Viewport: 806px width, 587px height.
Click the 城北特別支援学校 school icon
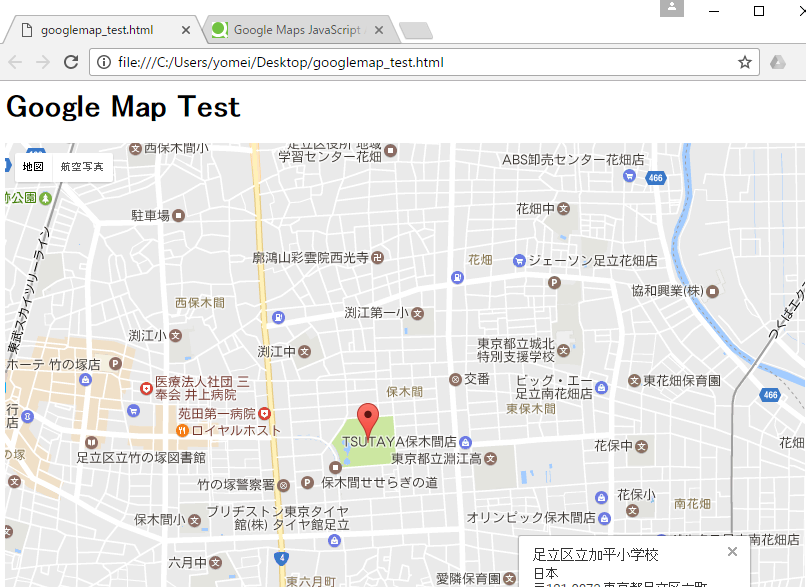564,350
